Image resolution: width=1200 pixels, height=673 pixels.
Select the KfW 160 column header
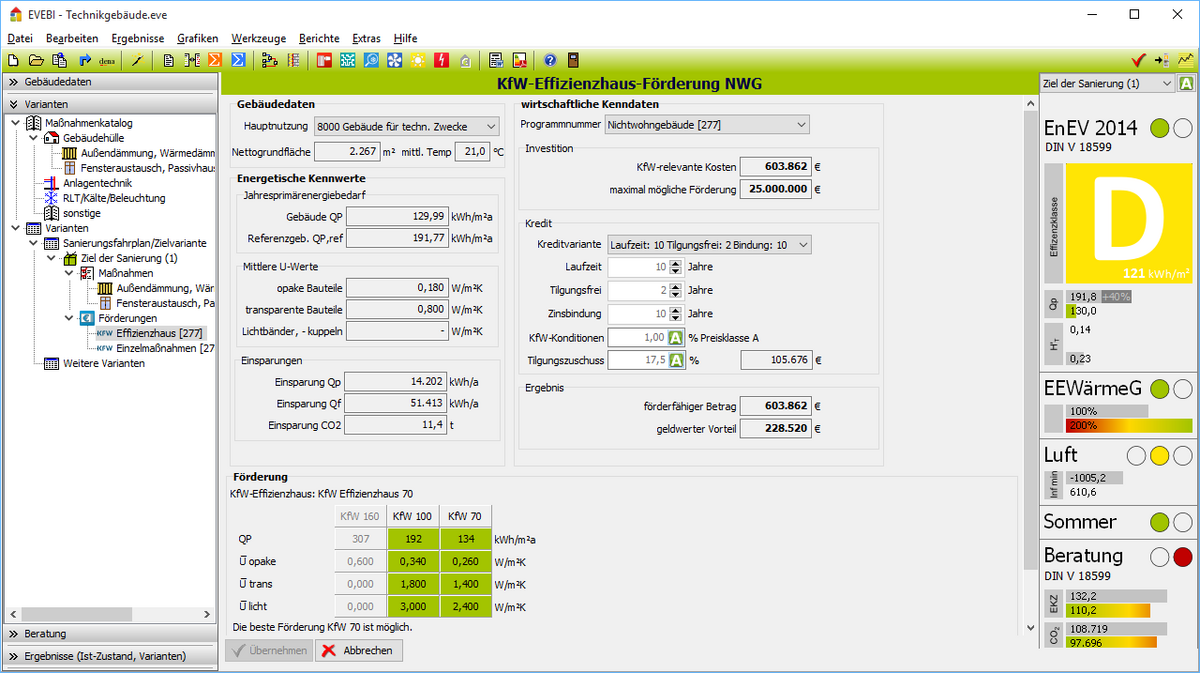[358, 516]
